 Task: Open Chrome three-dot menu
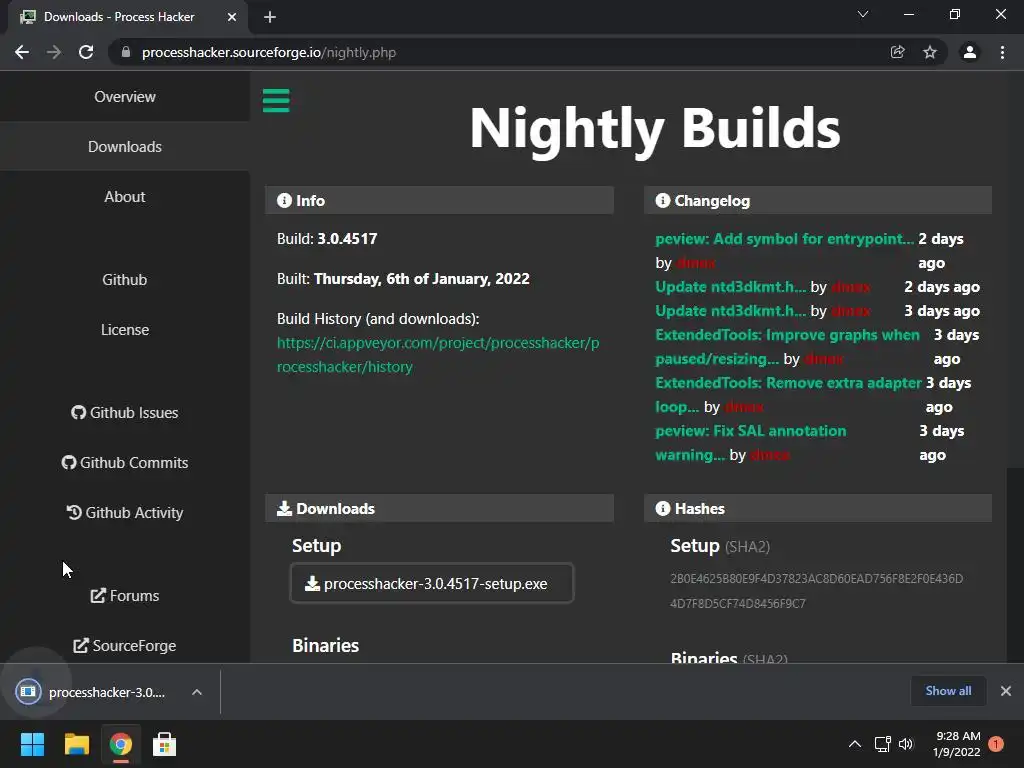(x=1002, y=52)
